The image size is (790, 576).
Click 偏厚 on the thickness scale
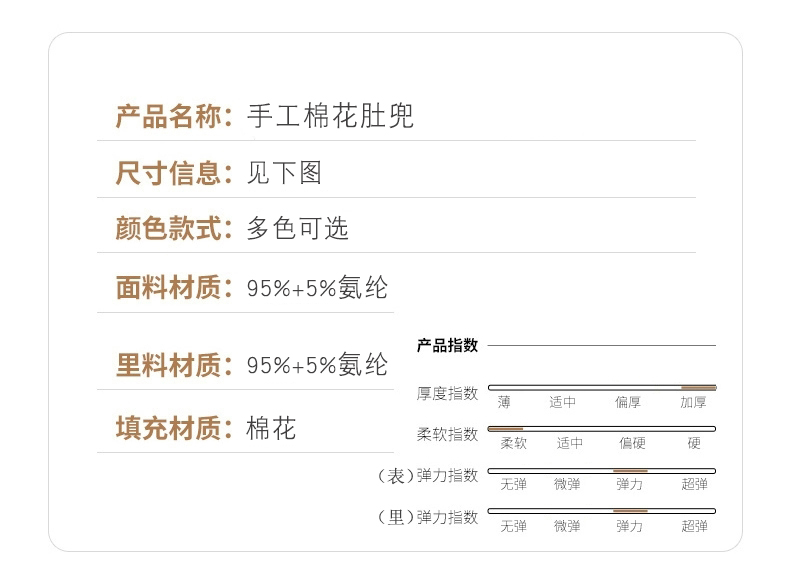[628, 402]
